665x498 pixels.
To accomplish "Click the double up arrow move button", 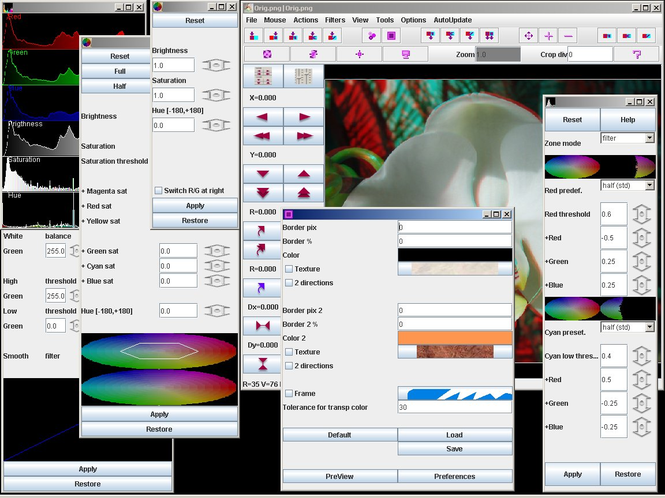I will click(304, 193).
